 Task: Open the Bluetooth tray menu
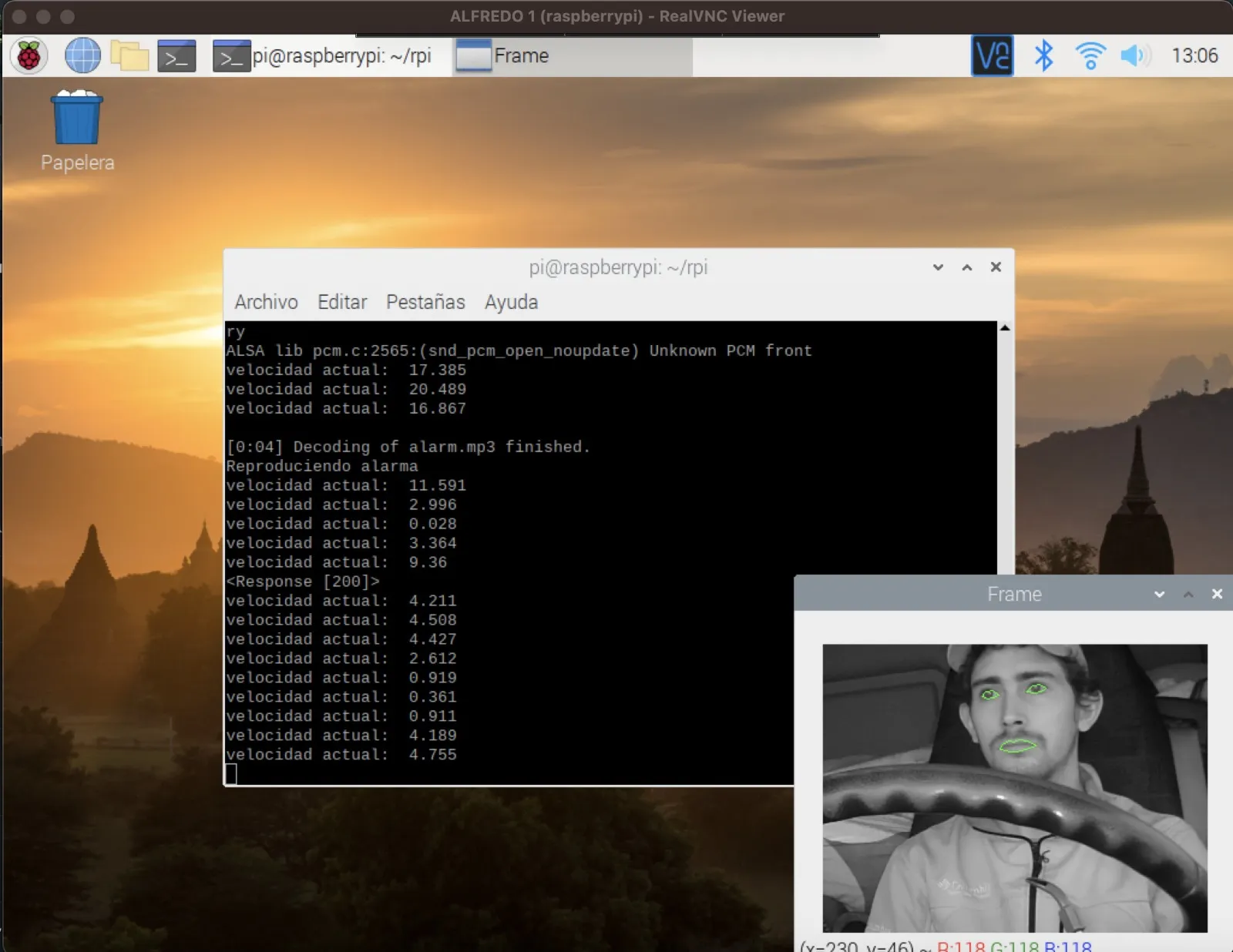1043,55
